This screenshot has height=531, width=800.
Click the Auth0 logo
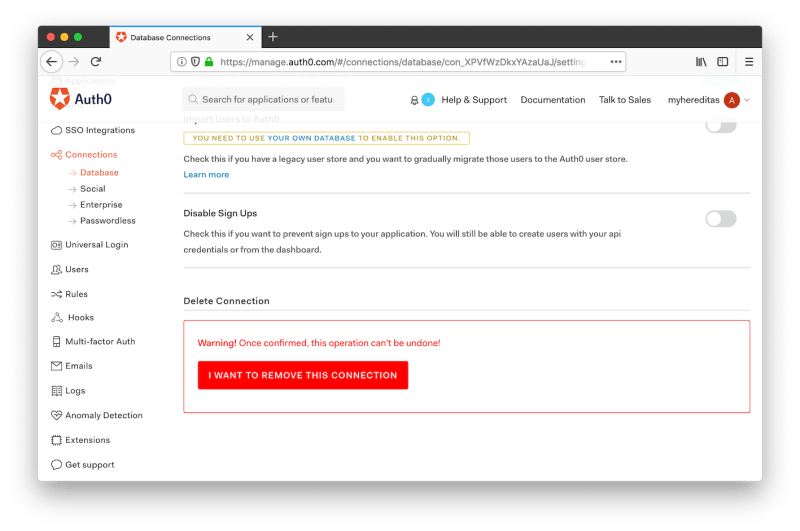pos(81,99)
